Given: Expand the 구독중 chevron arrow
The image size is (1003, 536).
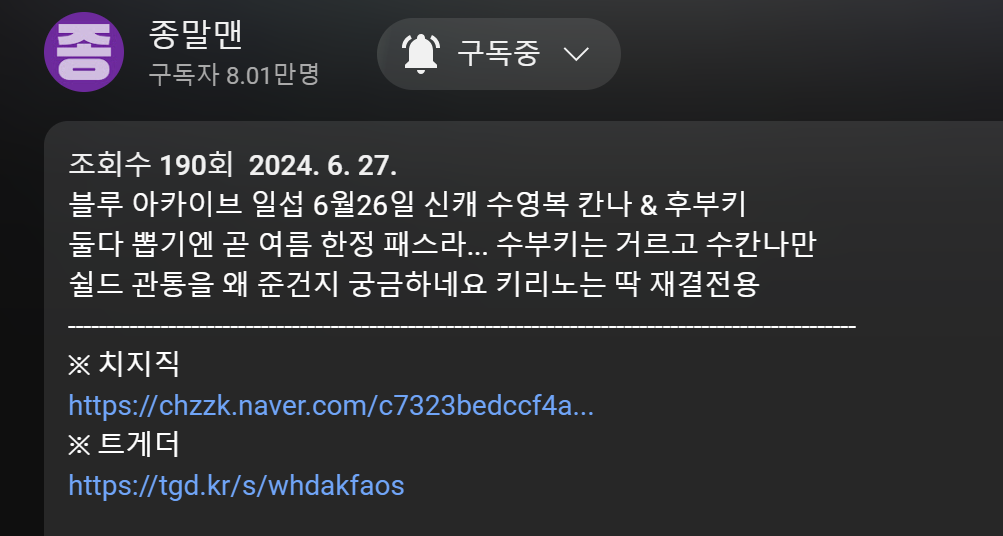Looking at the screenshot, I should click(x=576, y=54).
